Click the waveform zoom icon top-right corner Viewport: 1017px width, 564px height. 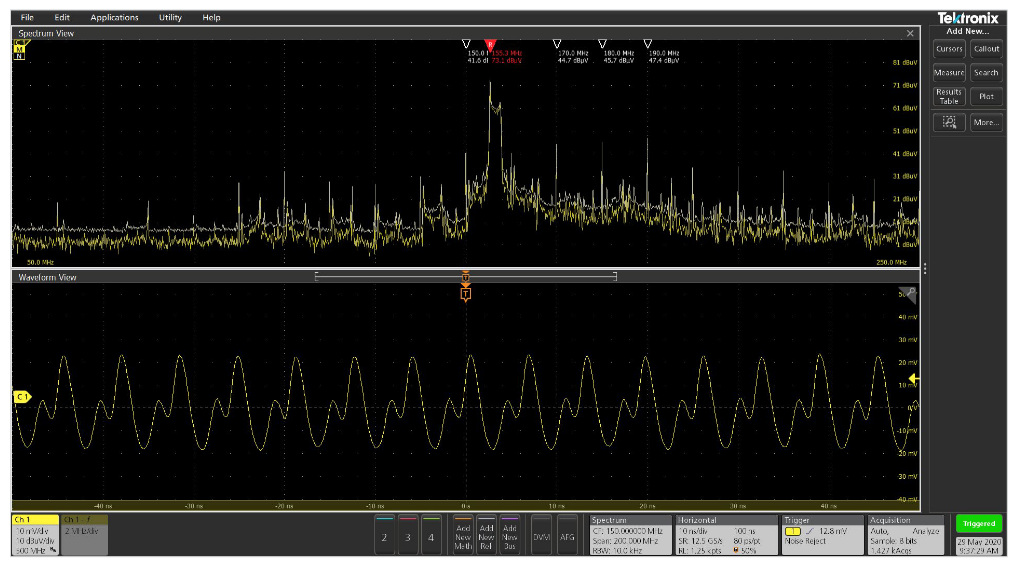(909, 294)
